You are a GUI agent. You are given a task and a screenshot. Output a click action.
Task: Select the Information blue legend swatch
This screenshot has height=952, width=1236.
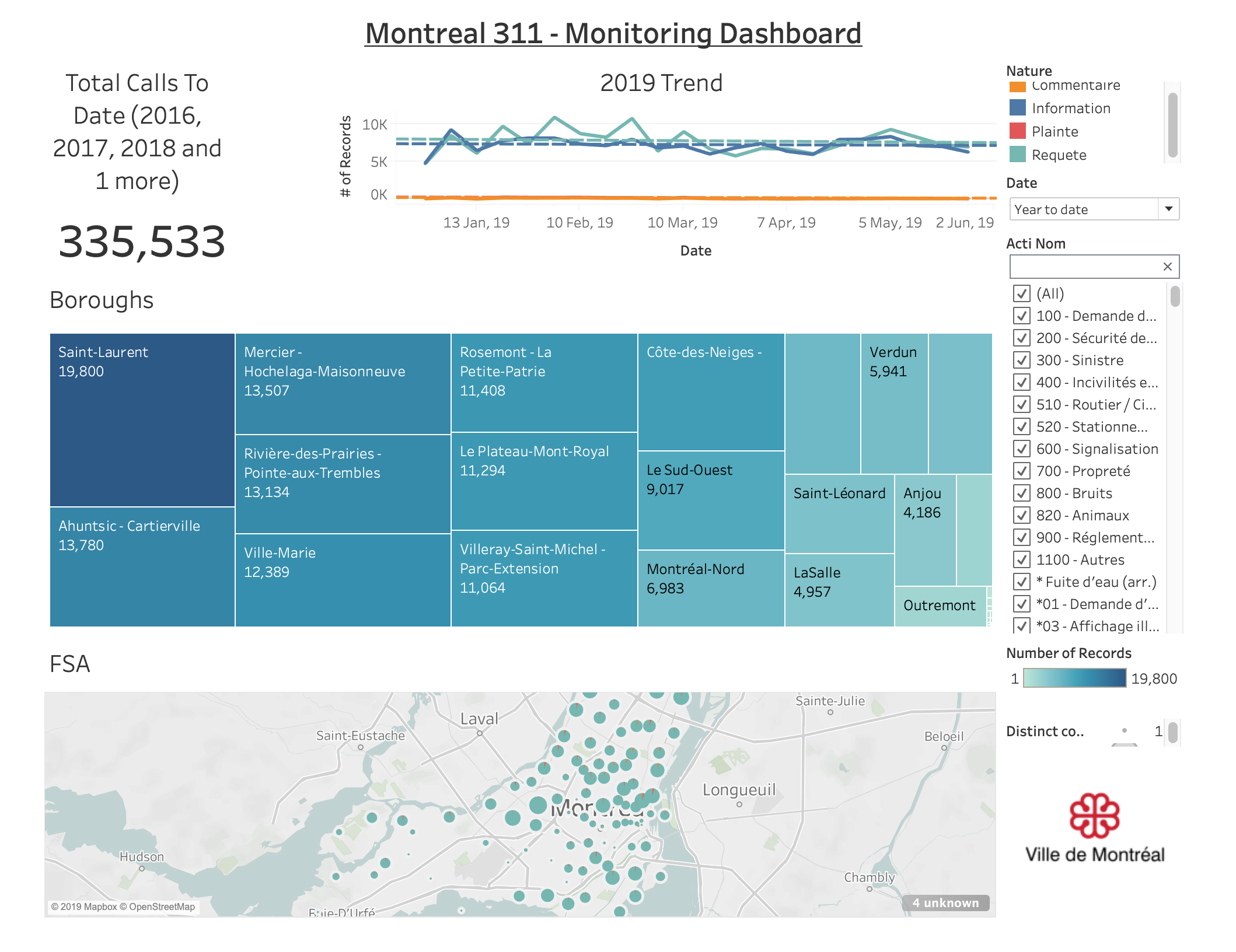pos(1017,108)
